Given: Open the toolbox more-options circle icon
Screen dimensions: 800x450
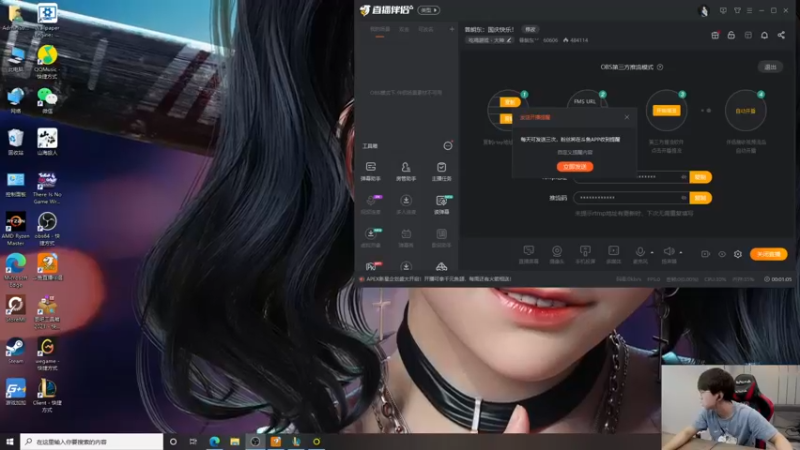Looking at the screenshot, I should tap(447, 146).
